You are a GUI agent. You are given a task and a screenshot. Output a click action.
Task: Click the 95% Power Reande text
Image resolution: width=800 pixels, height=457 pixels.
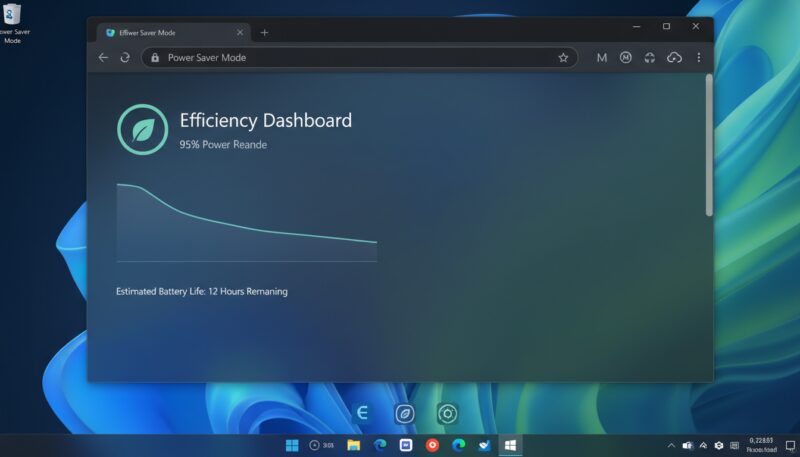point(223,144)
